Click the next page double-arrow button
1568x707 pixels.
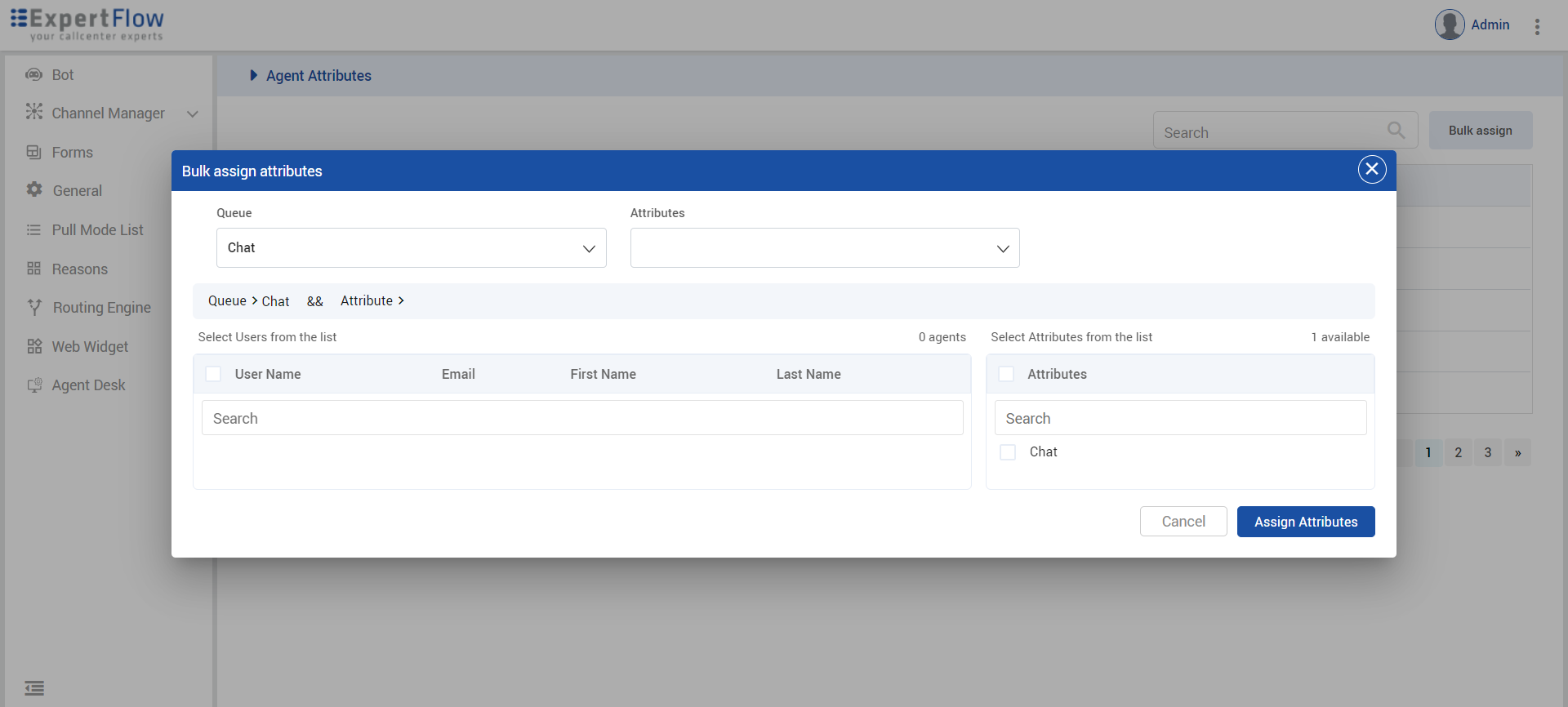click(1517, 452)
